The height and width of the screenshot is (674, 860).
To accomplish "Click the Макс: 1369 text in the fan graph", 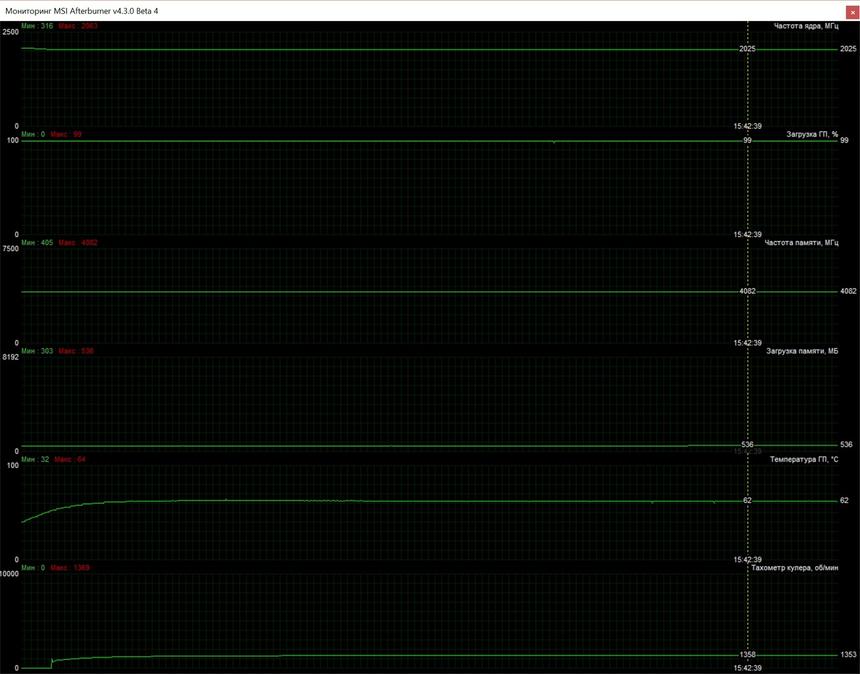I will (70, 568).
